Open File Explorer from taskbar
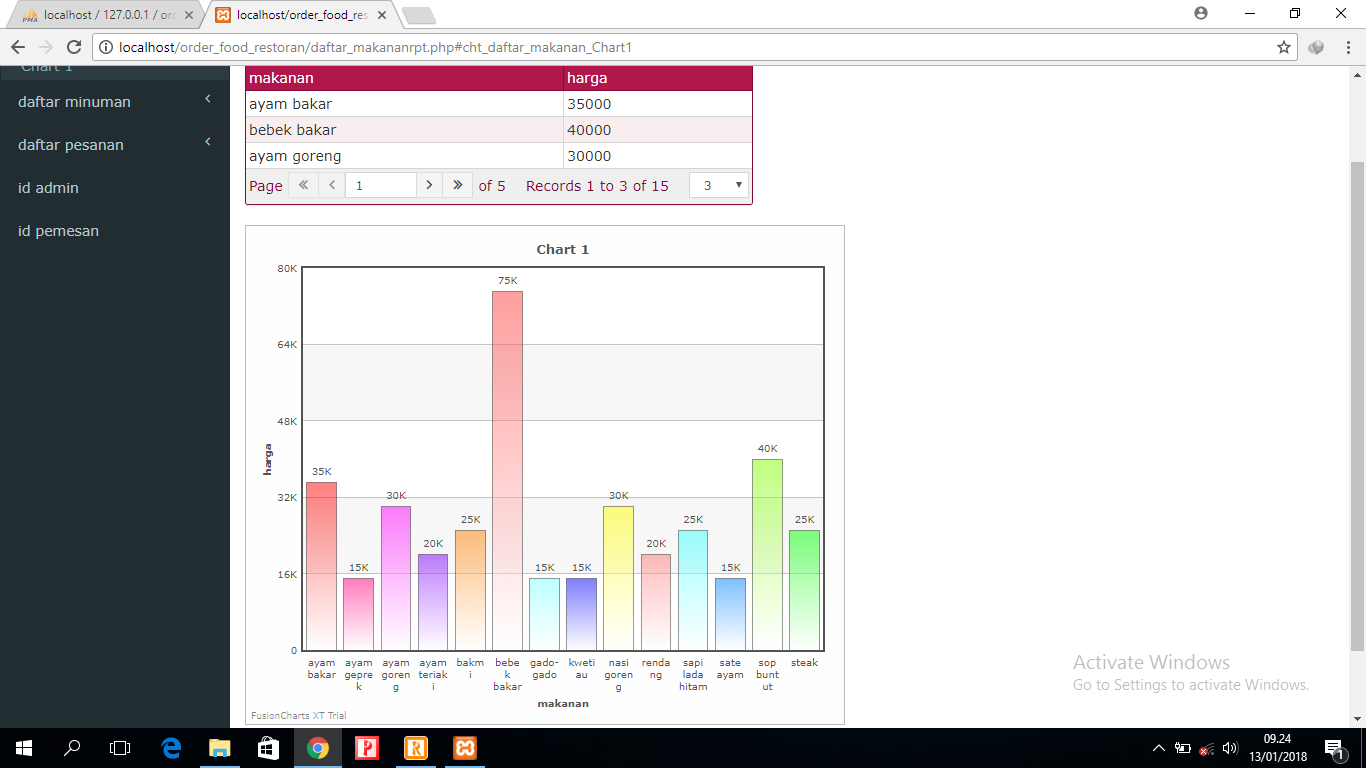Image resolution: width=1366 pixels, height=768 pixels. coord(220,747)
